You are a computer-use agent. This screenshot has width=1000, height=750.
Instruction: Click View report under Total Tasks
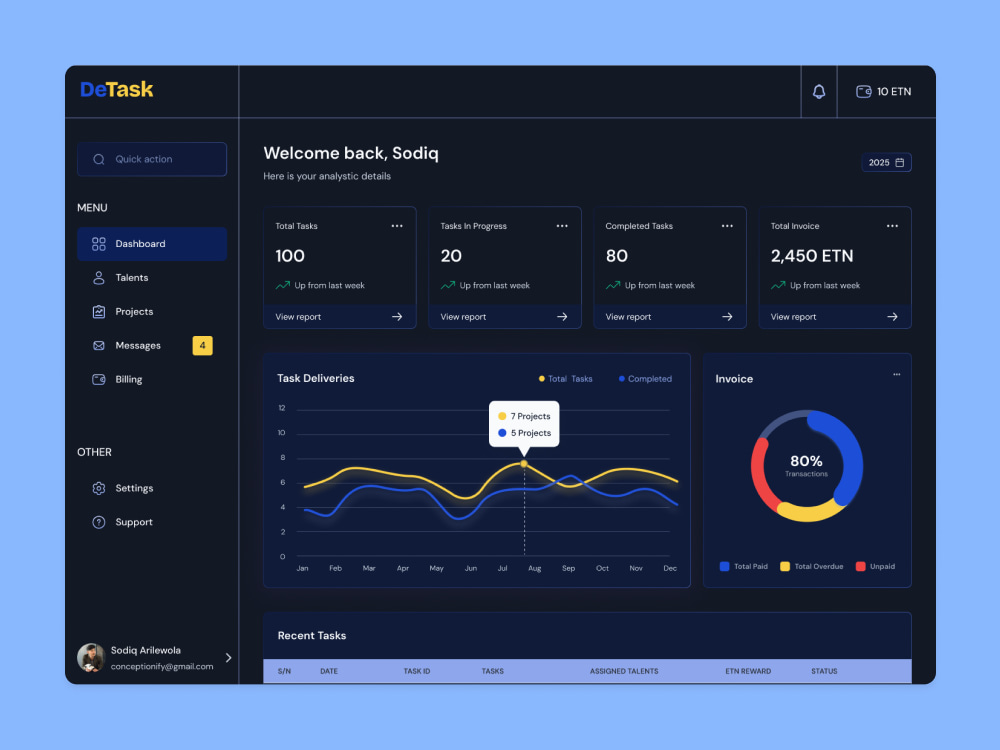coord(298,317)
